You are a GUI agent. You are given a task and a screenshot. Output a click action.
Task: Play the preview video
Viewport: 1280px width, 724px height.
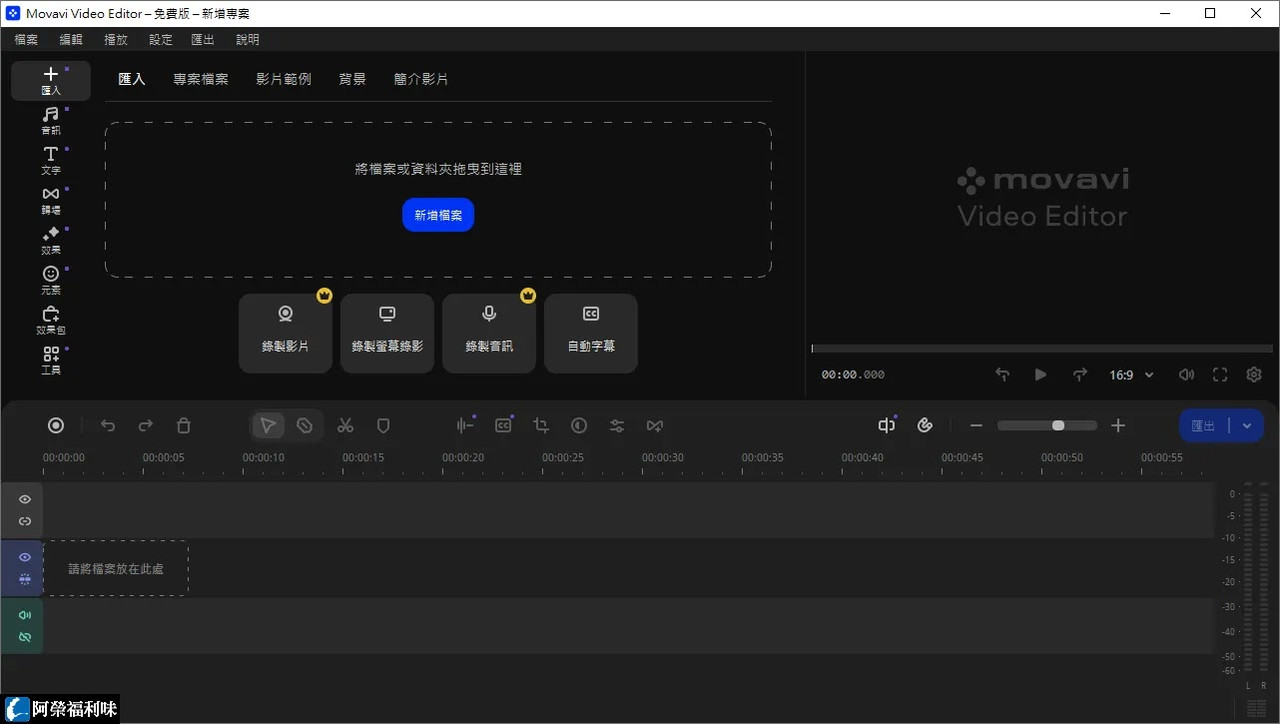point(1040,375)
